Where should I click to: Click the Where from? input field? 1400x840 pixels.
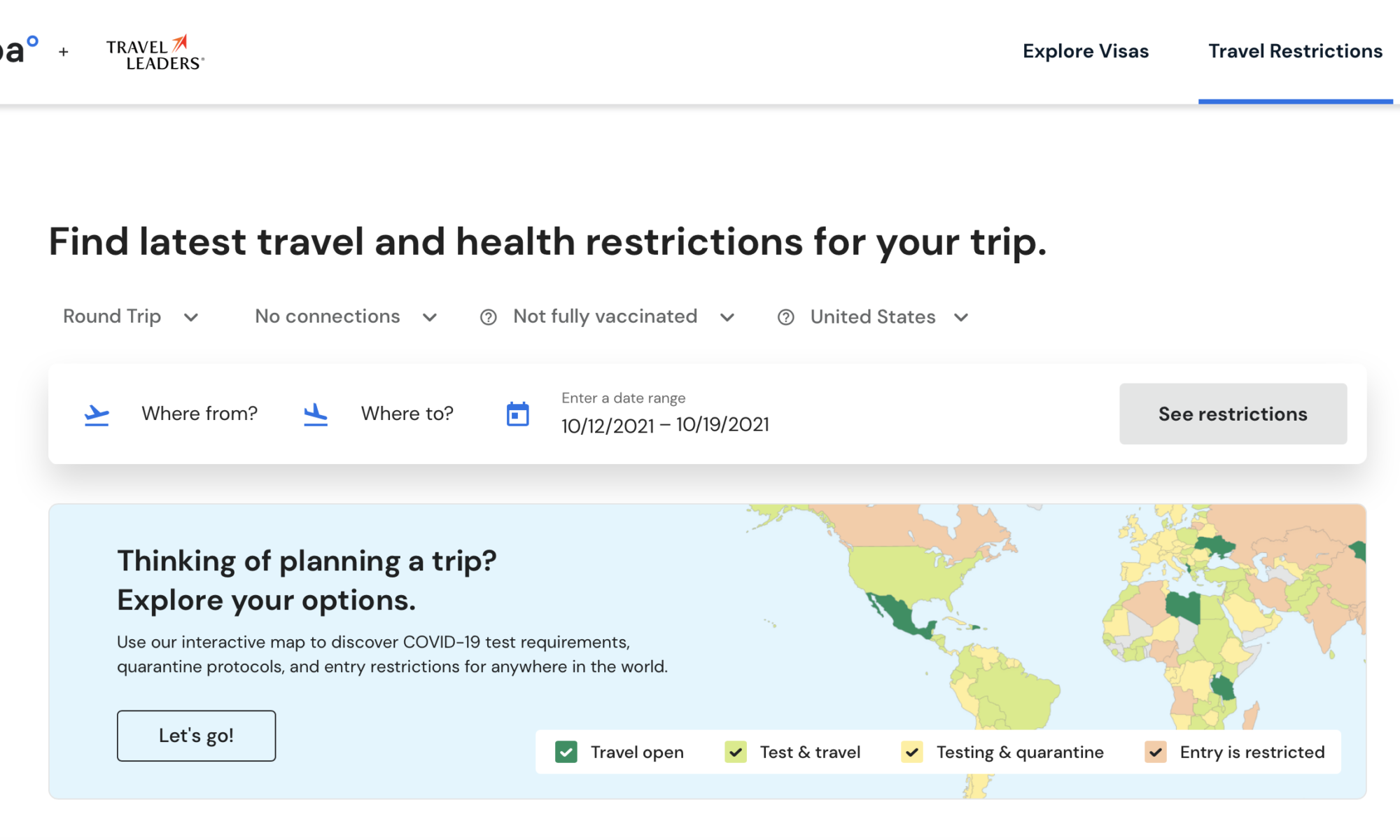[199, 414]
